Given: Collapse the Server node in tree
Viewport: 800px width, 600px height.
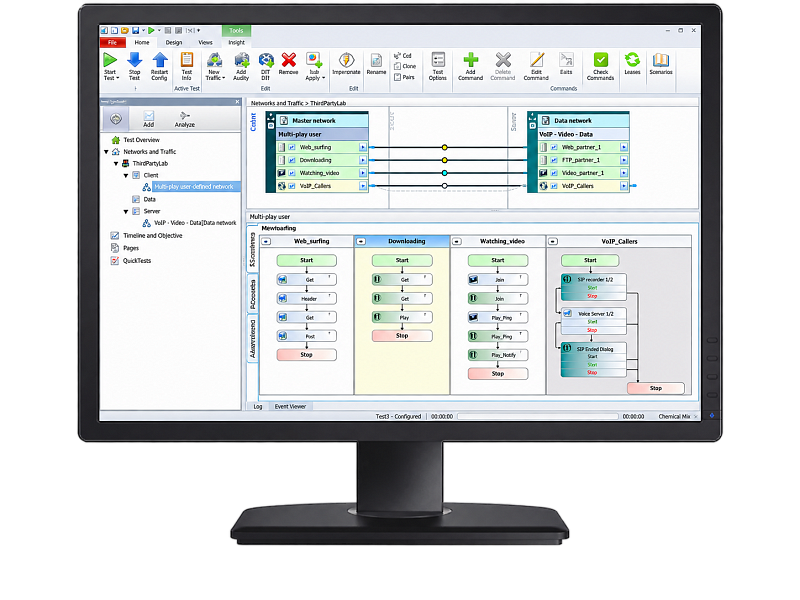Looking at the screenshot, I should [126, 211].
